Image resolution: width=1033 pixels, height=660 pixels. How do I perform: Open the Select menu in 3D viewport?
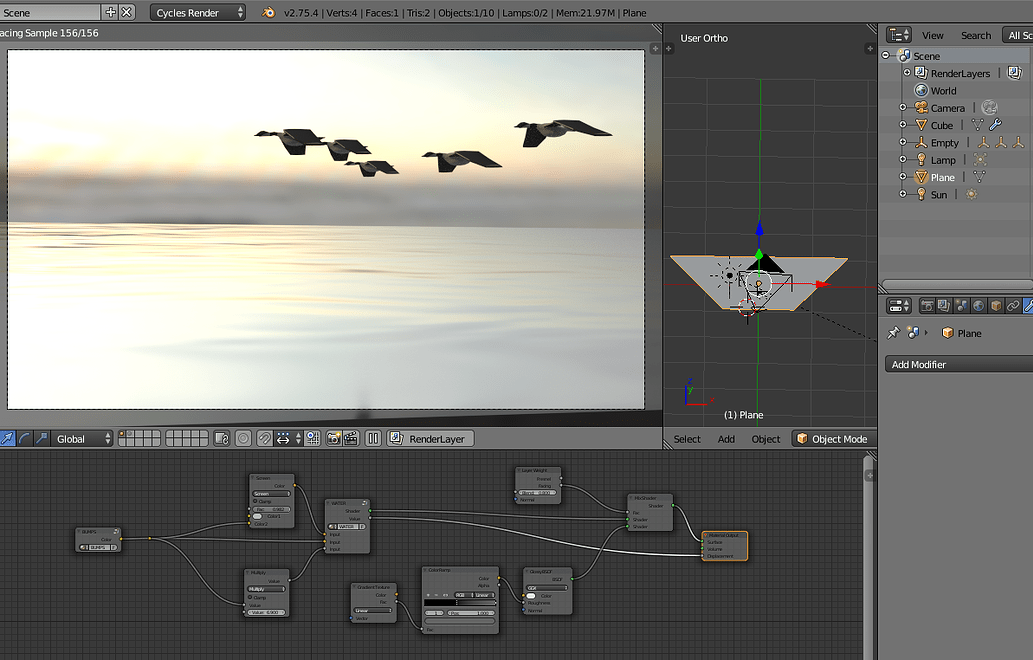[686, 439]
